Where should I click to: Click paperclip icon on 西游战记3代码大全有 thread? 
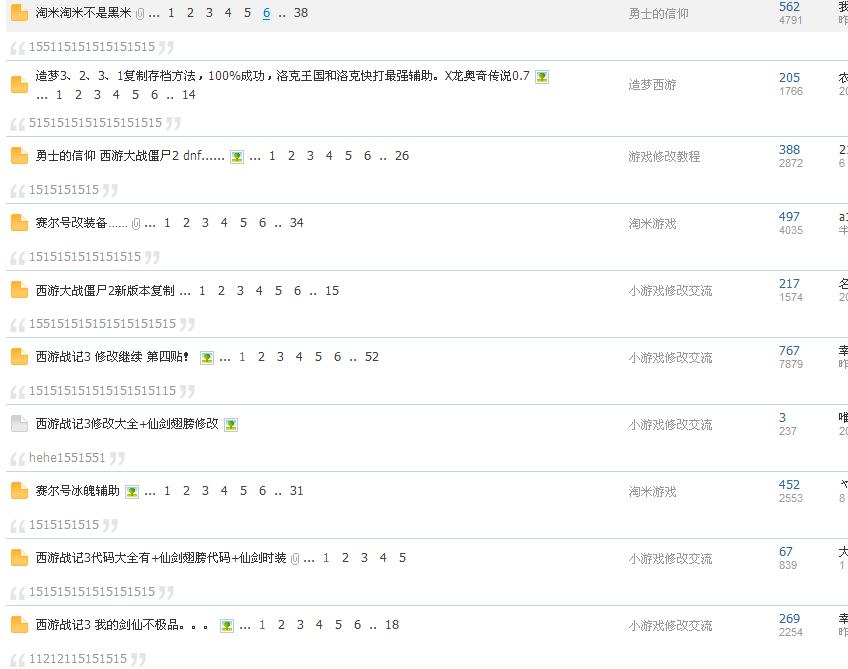click(x=295, y=559)
